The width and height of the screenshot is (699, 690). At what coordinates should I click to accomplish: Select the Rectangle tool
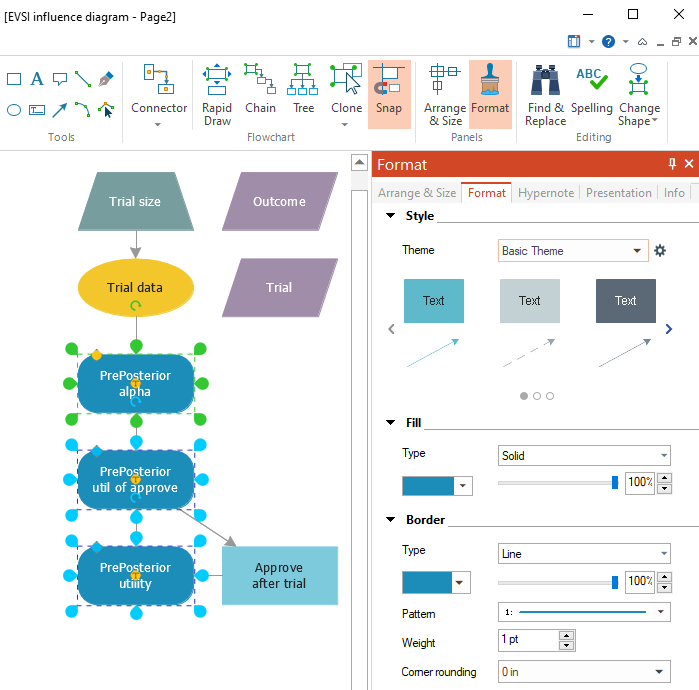(x=14, y=79)
